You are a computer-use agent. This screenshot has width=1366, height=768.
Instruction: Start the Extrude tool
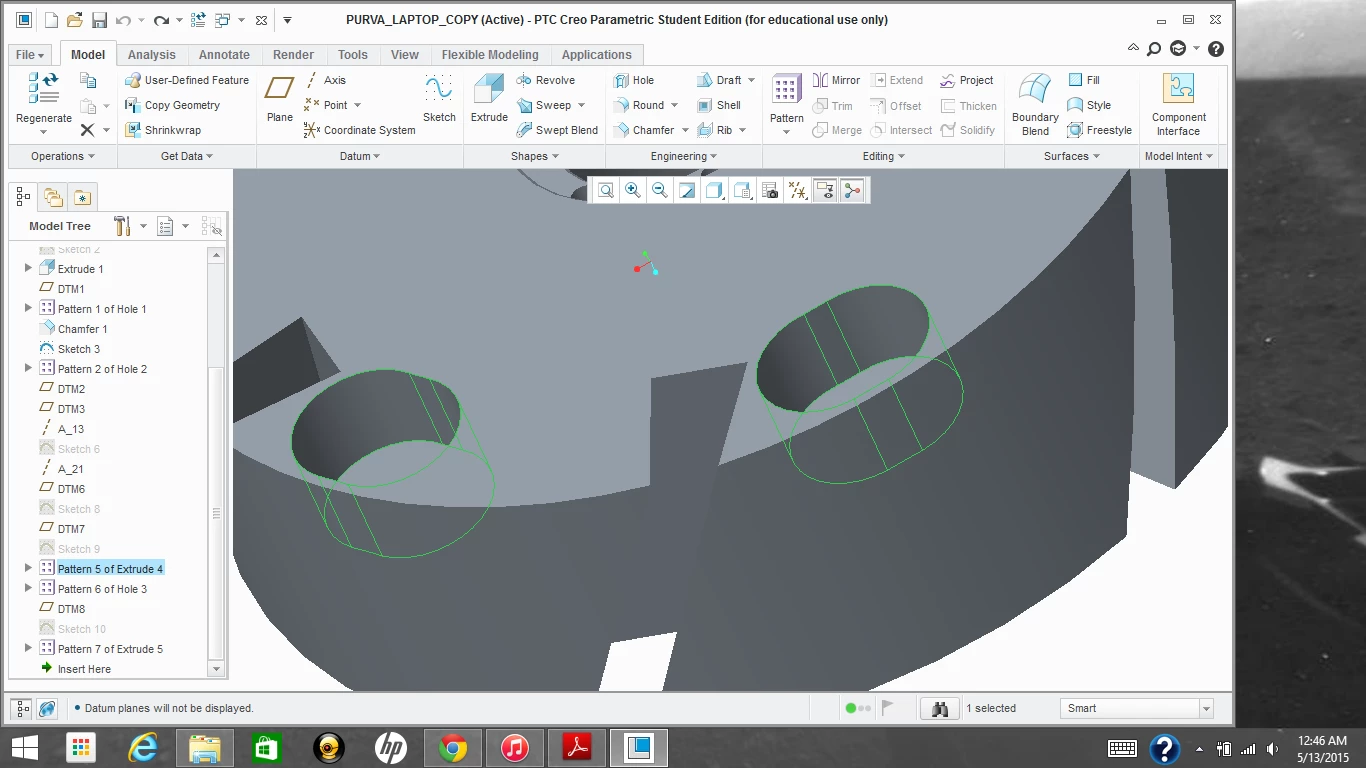(489, 99)
